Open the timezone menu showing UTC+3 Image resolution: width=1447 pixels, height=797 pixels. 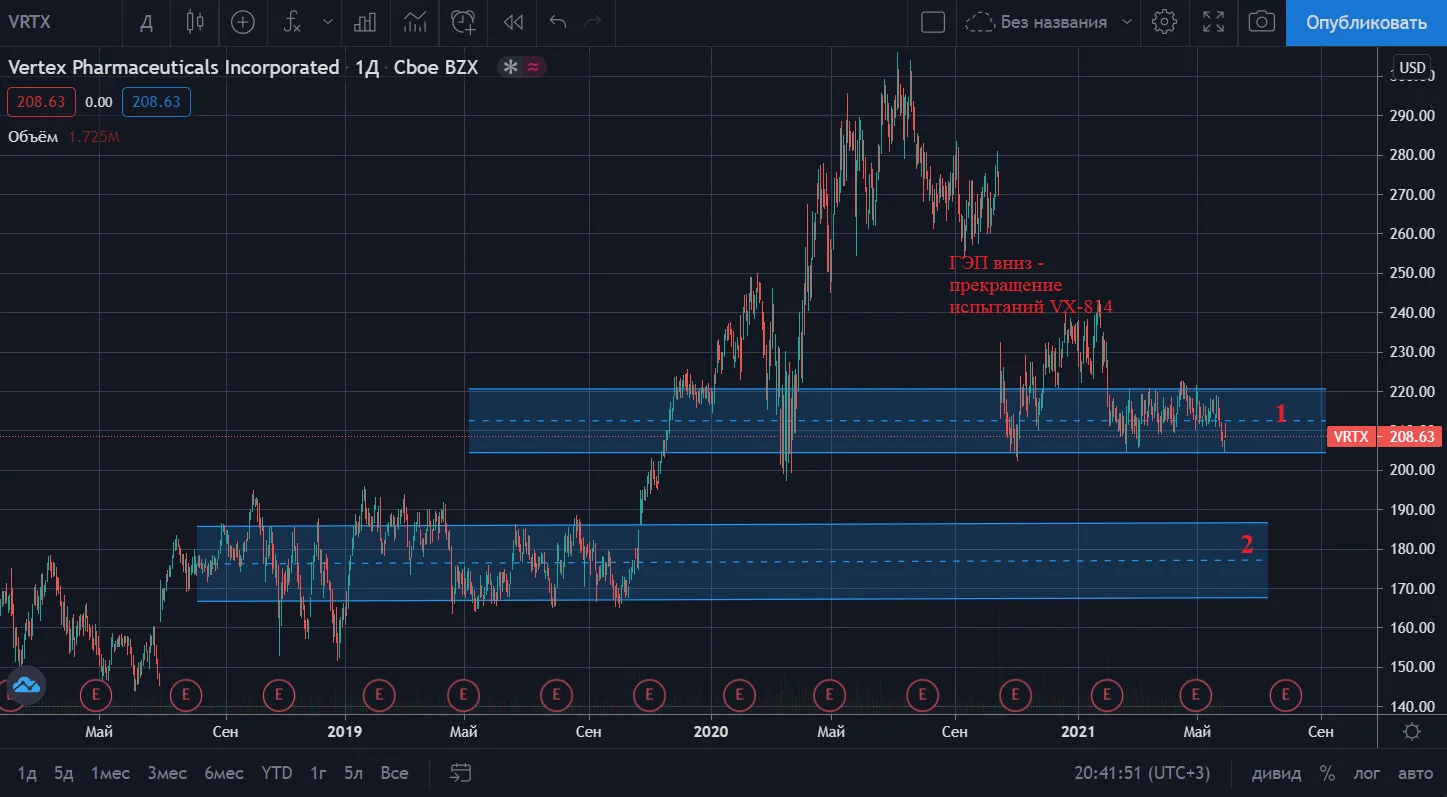point(1140,773)
